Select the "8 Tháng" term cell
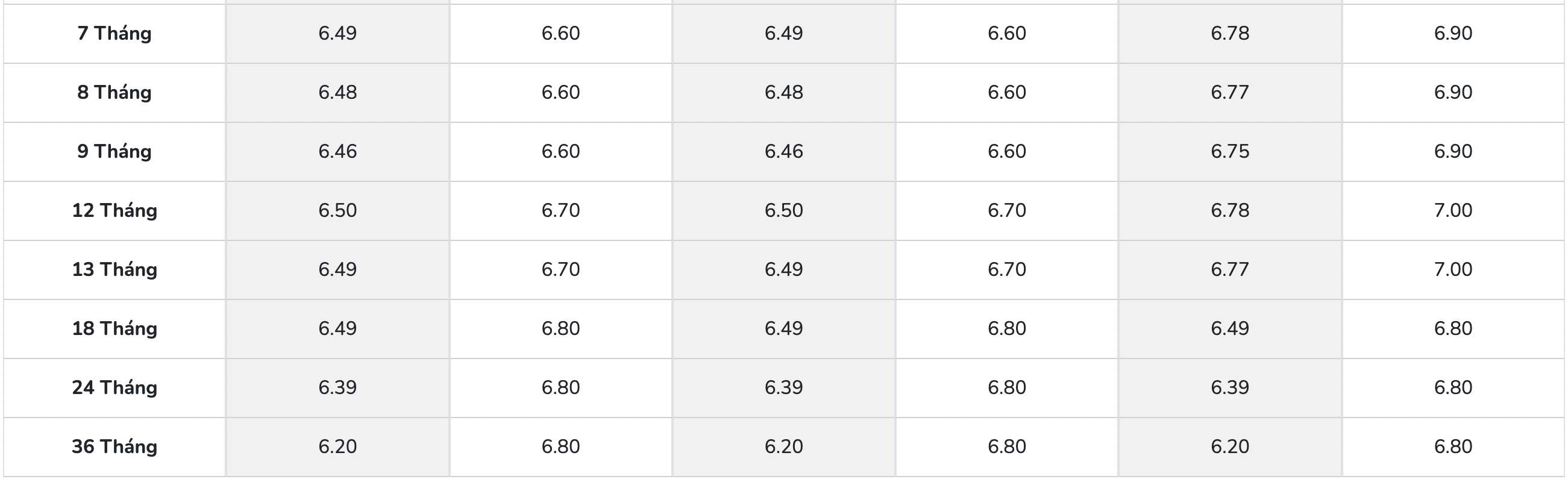 coord(114,92)
